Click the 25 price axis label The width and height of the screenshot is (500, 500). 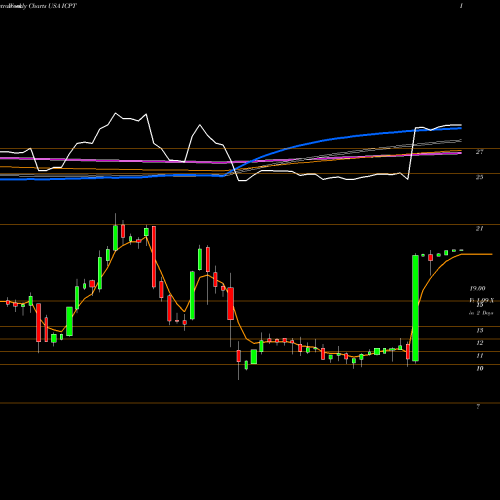click(479, 177)
